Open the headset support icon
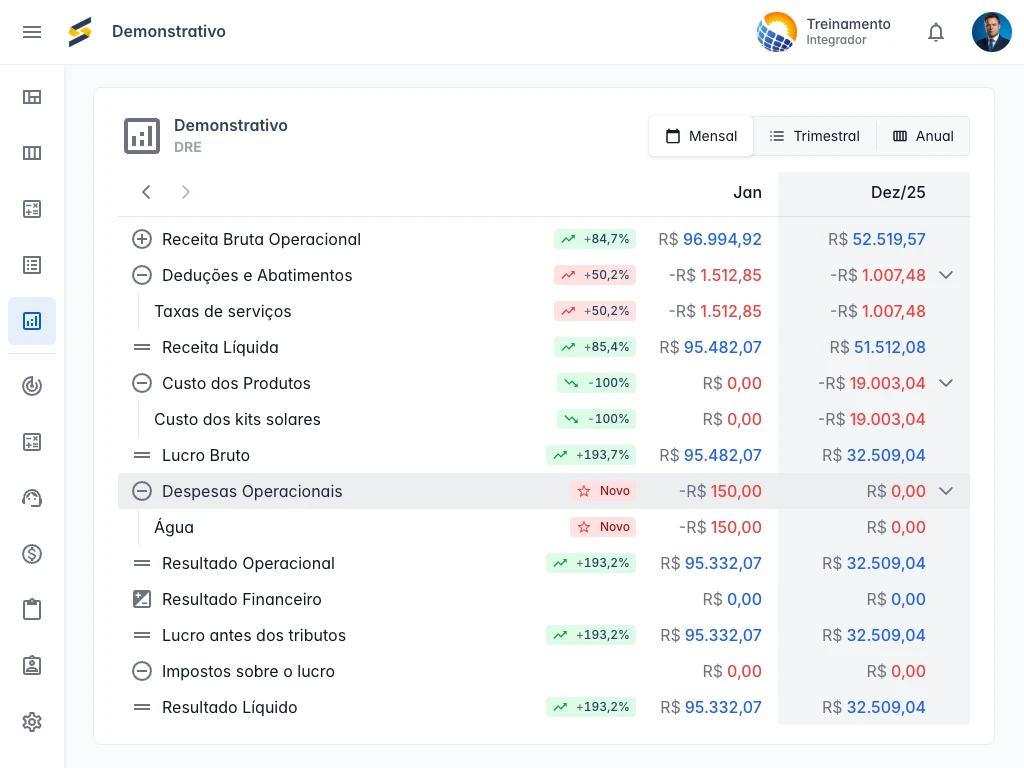This screenshot has width=1024, height=768. coord(32,498)
